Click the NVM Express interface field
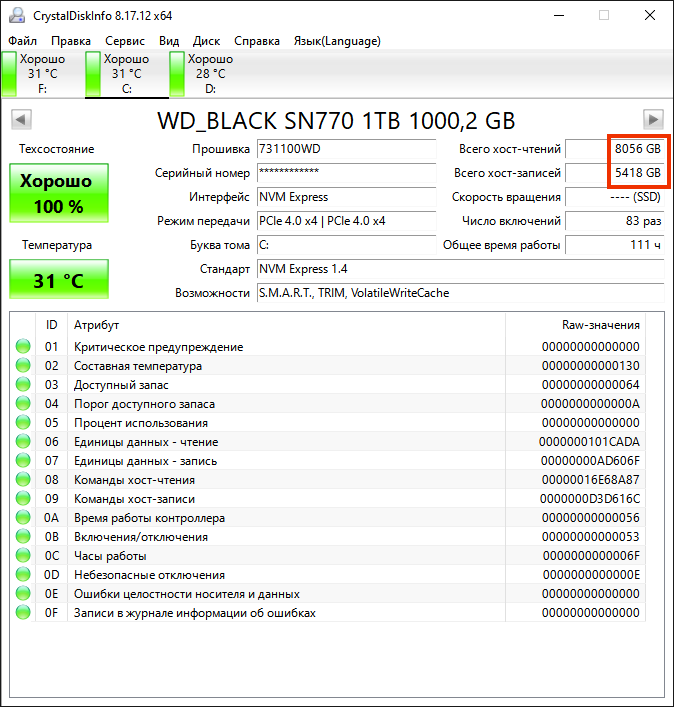 tap(346, 197)
